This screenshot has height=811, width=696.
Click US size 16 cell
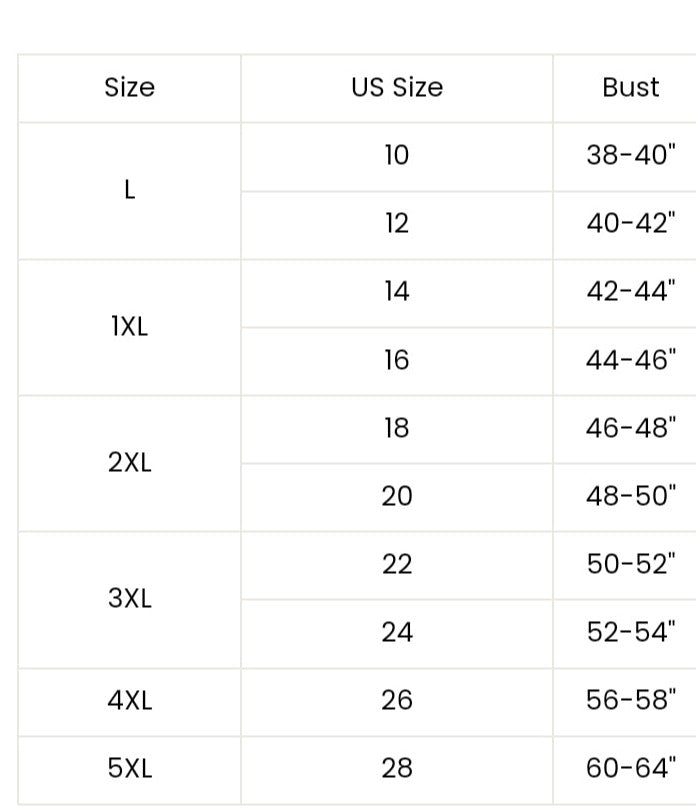coord(396,360)
